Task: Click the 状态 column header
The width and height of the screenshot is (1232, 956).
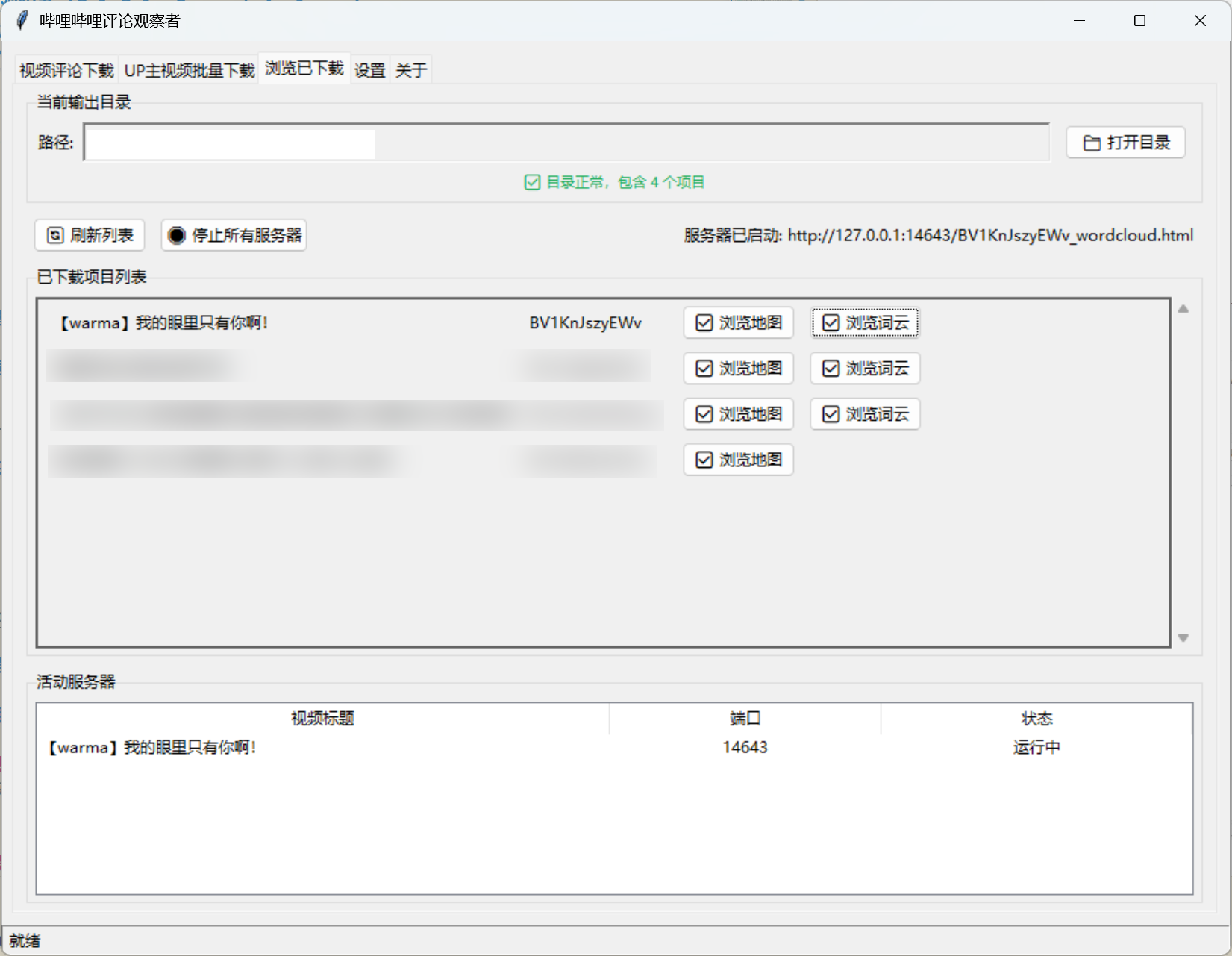Action: [x=1036, y=718]
